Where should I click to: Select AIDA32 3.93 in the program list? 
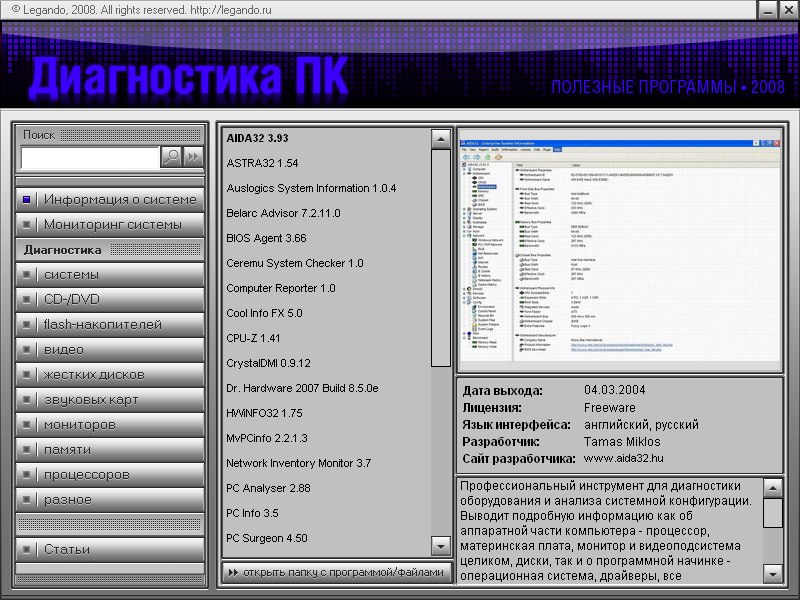pyautogui.click(x=257, y=138)
